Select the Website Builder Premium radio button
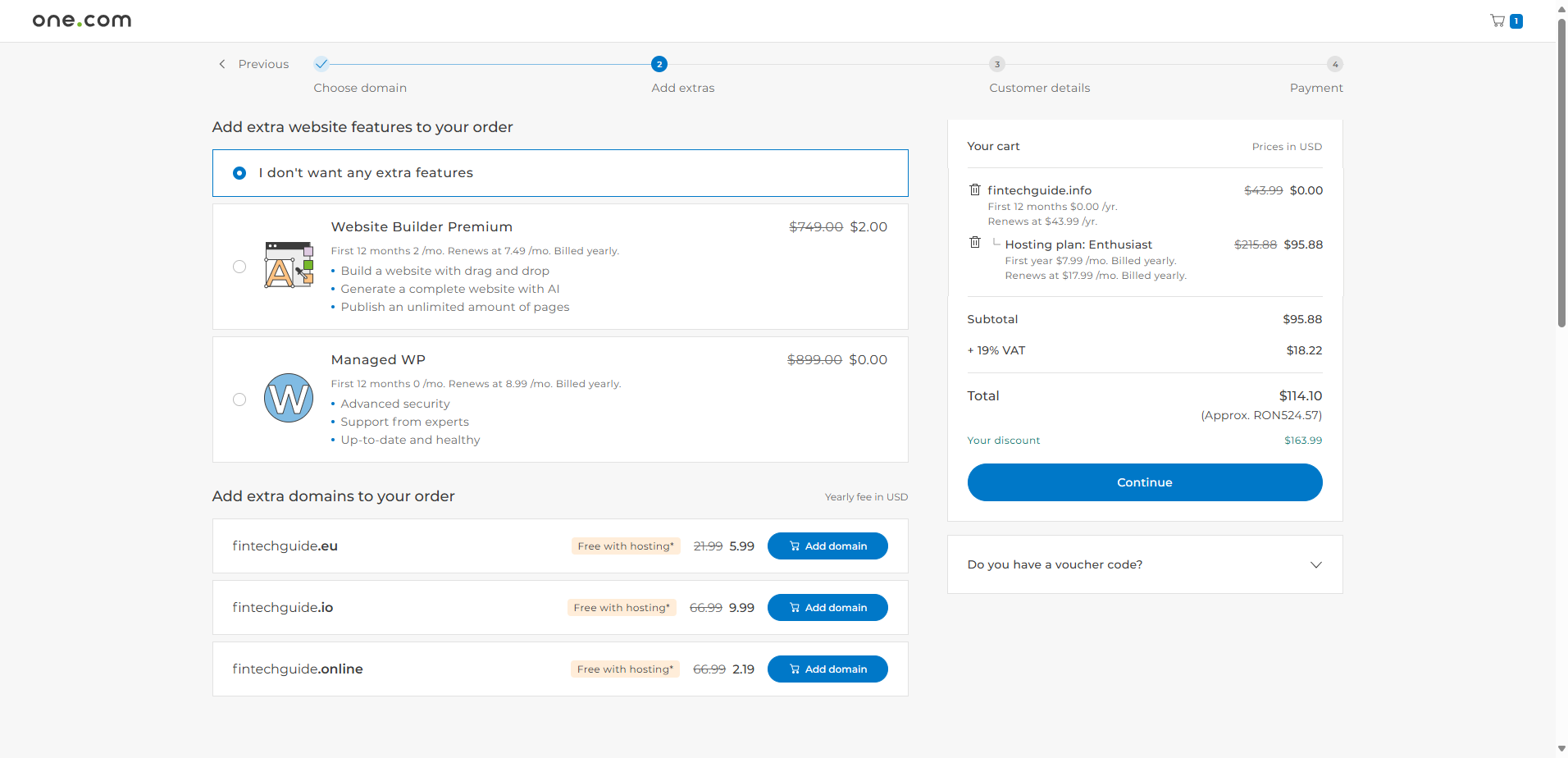Screen dimensions: 1568x758 tap(239, 267)
